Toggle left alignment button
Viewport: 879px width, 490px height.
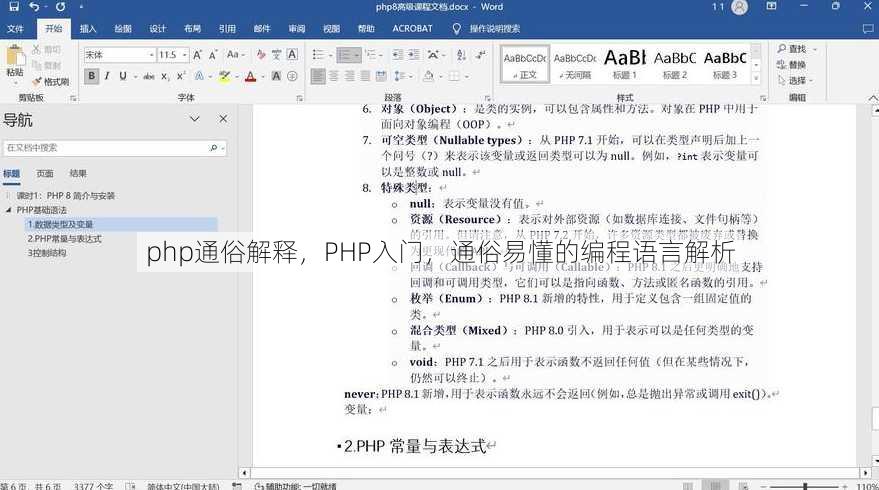click(x=317, y=76)
